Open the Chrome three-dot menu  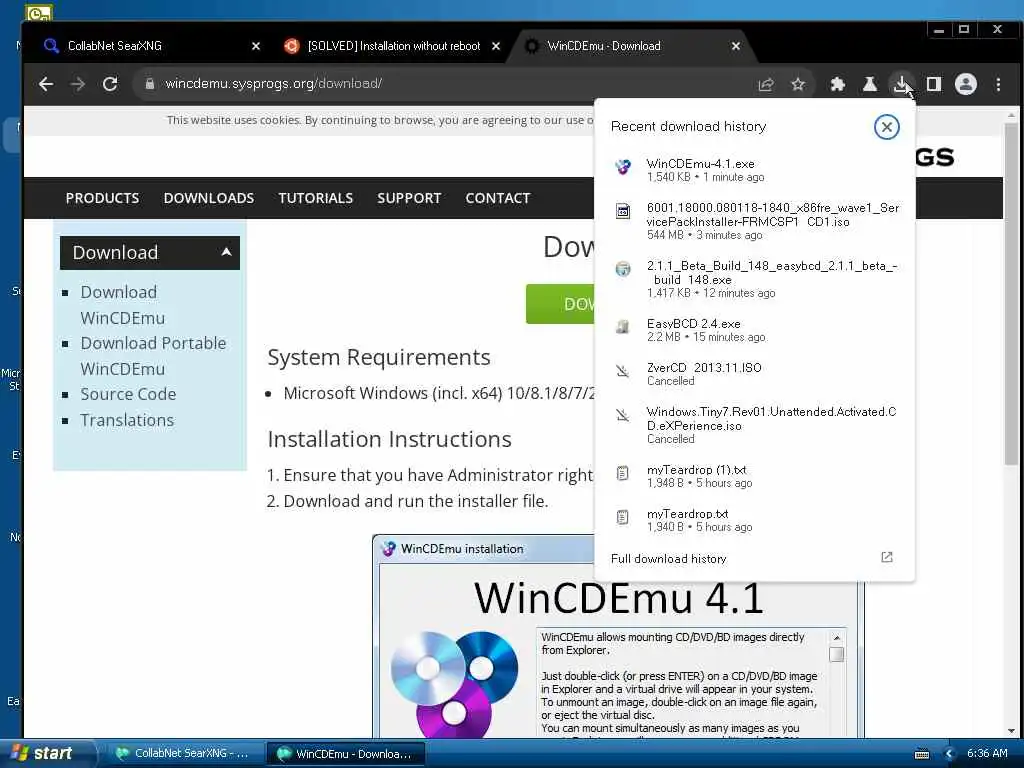point(998,84)
